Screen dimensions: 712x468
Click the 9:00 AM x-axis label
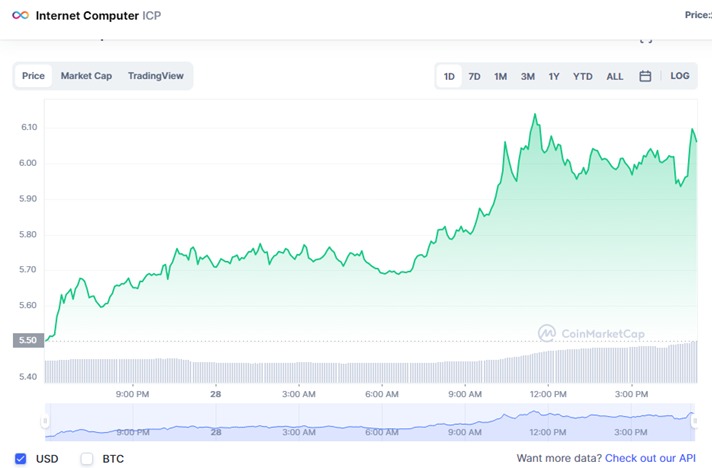point(465,394)
